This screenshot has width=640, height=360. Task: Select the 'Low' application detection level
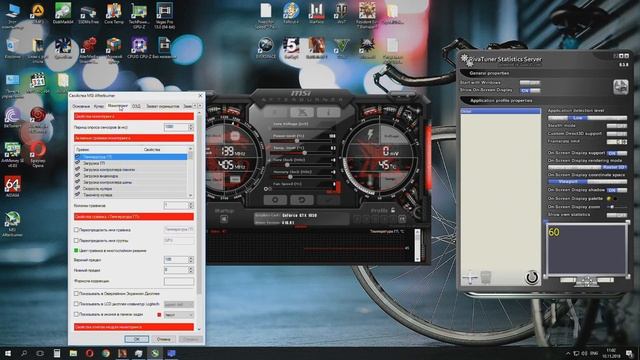pyautogui.click(x=578, y=118)
